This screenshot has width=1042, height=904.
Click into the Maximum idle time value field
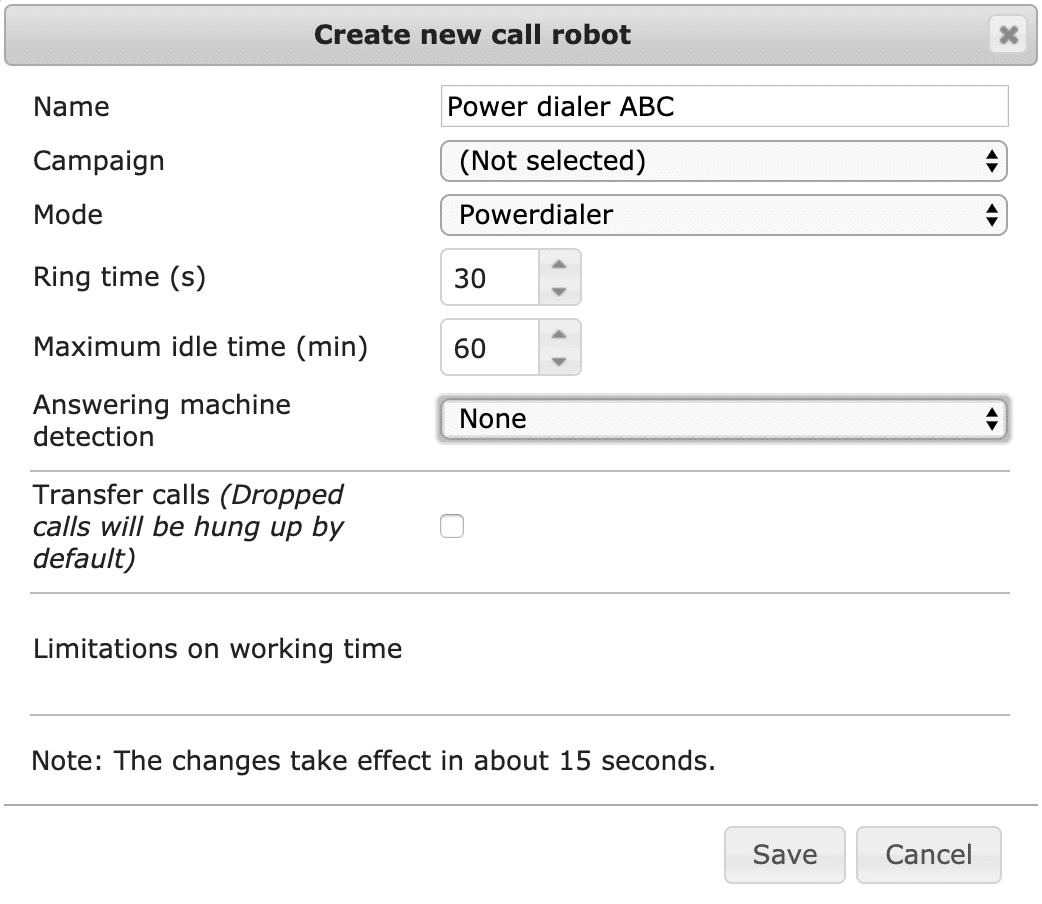point(490,348)
